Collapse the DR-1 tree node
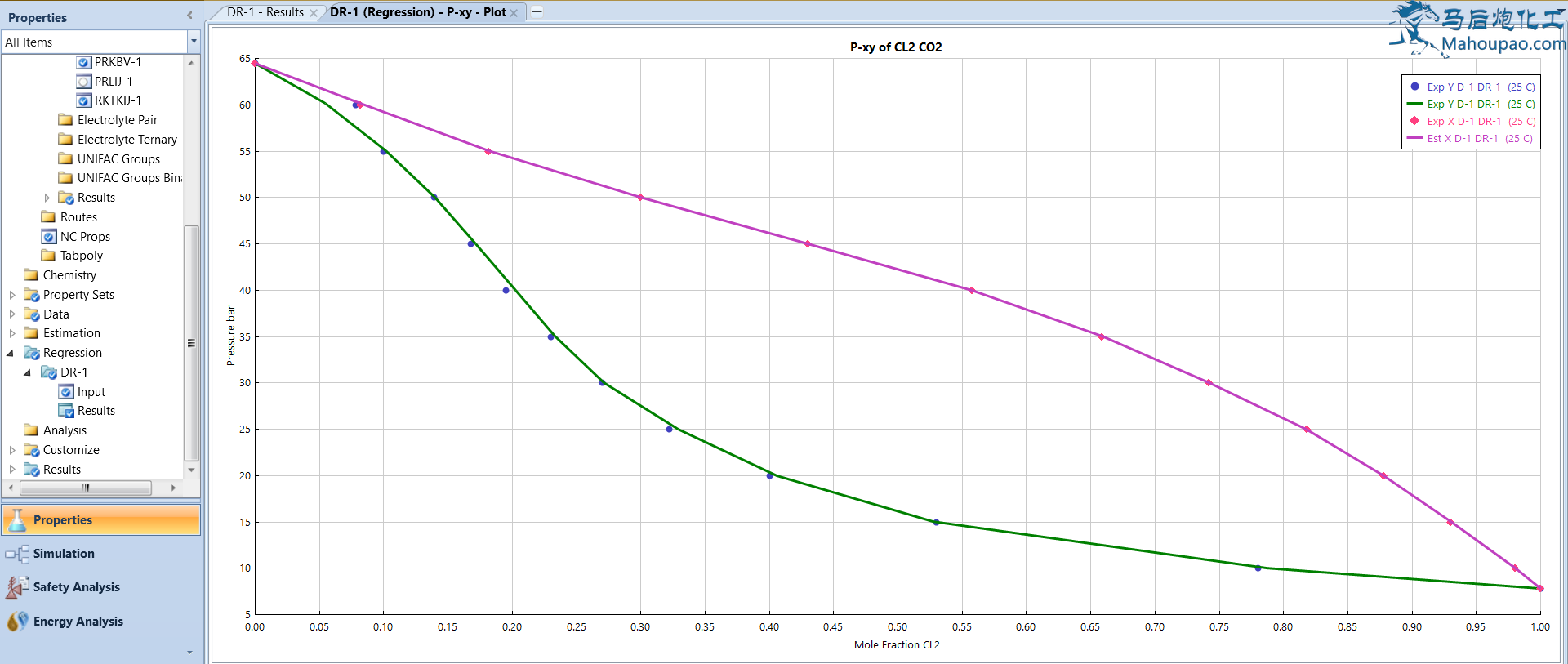This screenshot has width=1568, height=664. pyautogui.click(x=29, y=372)
